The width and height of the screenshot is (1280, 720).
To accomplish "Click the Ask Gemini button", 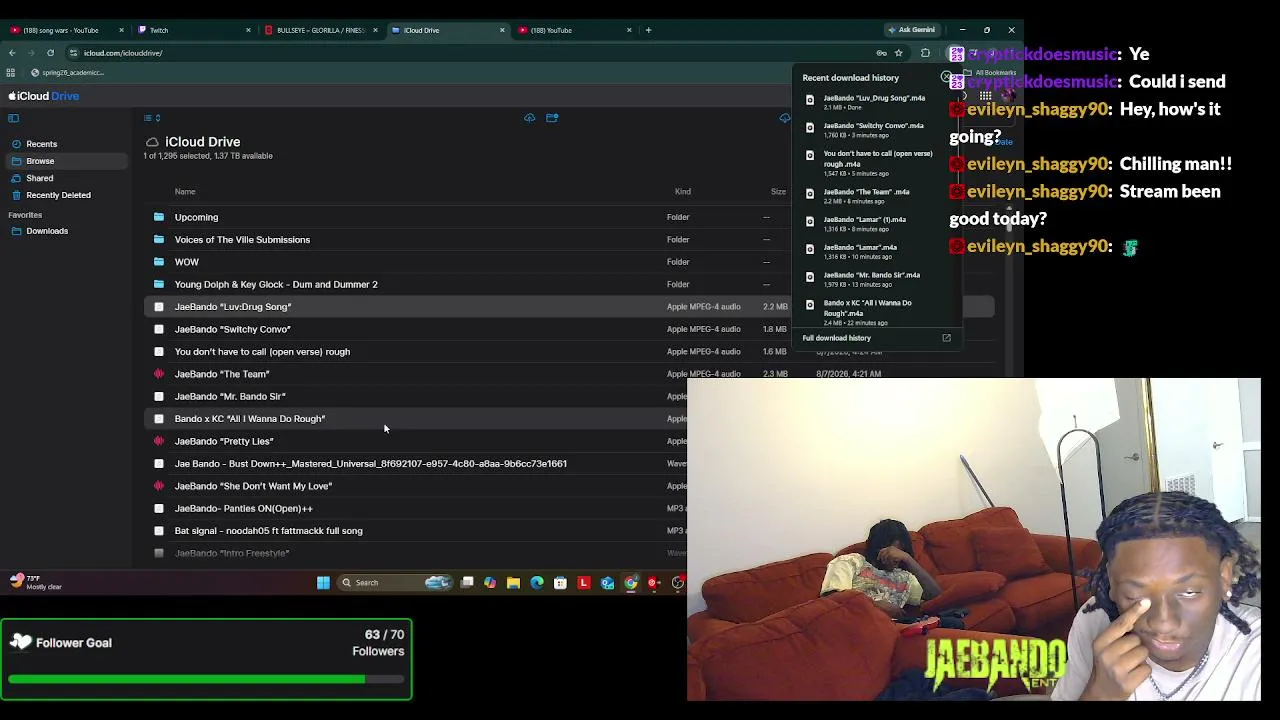I will [912, 30].
